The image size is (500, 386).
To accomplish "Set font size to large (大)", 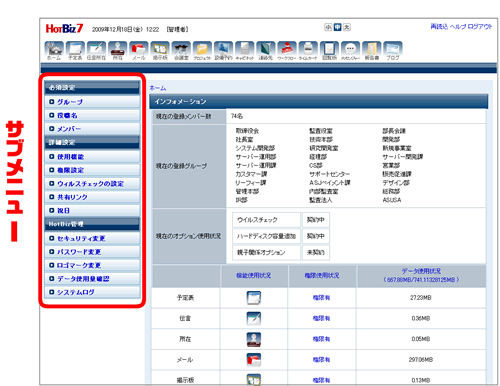I will tap(347, 27).
